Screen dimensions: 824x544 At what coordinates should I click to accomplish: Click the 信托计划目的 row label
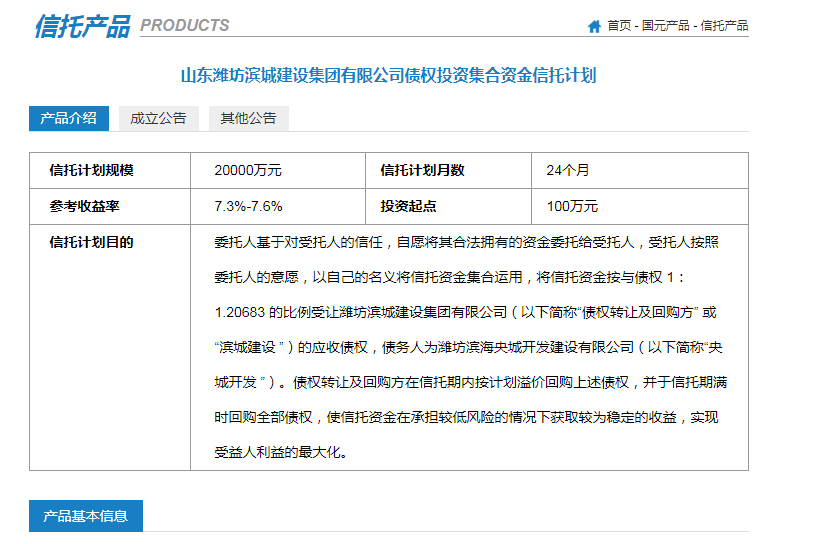tap(91, 242)
